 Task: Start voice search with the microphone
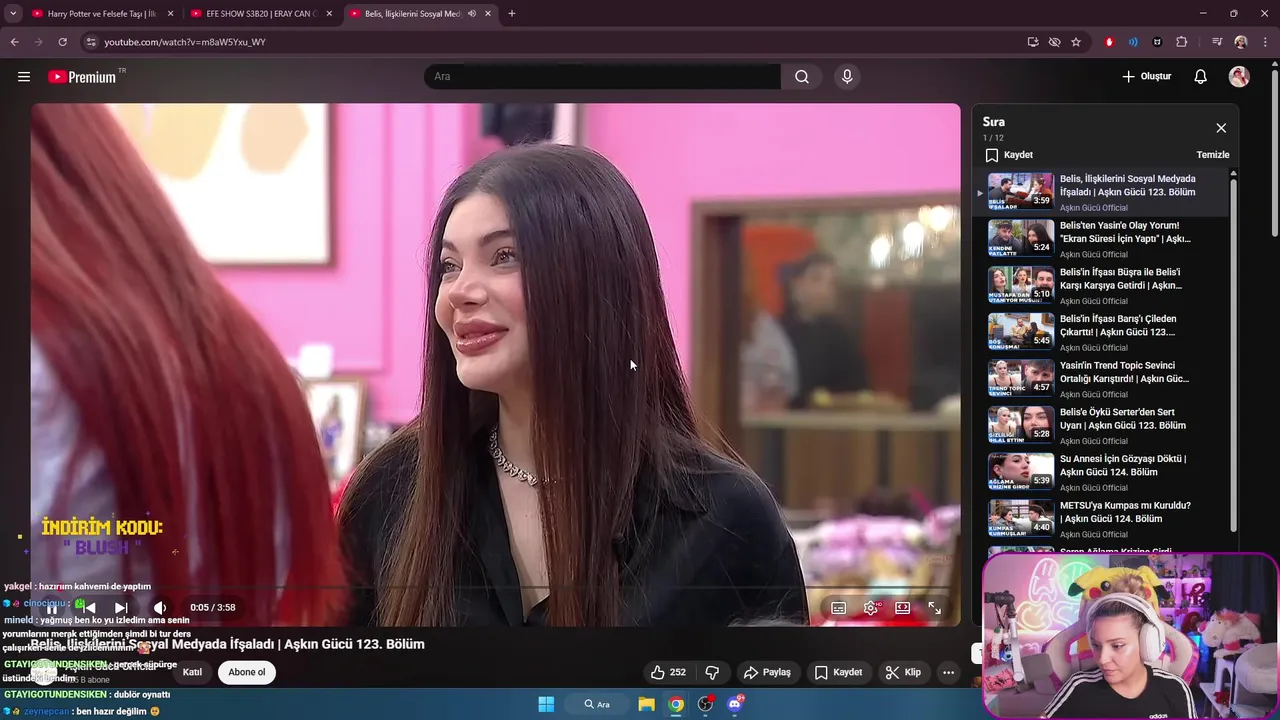[x=847, y=77]
